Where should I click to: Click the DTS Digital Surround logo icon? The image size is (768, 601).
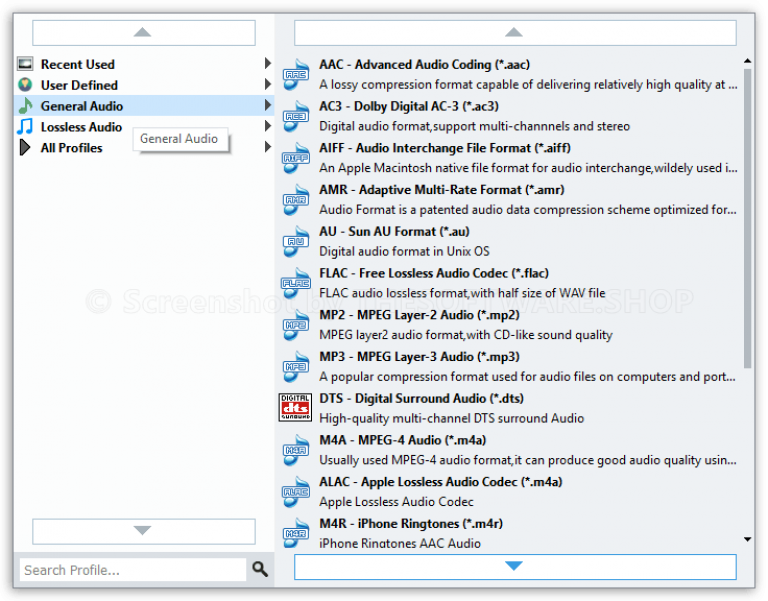pos(295,408)
